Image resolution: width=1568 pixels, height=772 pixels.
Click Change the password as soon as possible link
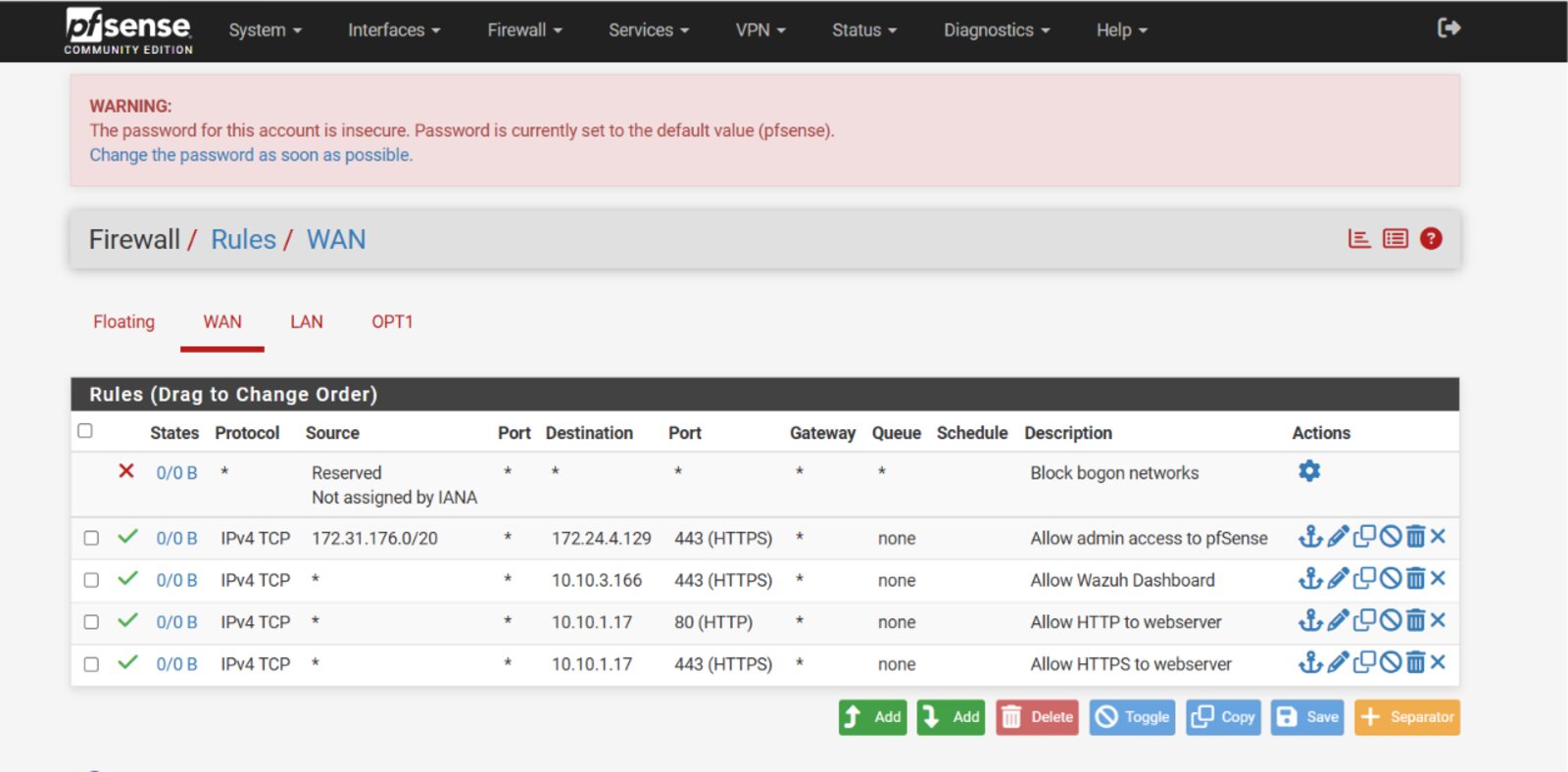251,155
